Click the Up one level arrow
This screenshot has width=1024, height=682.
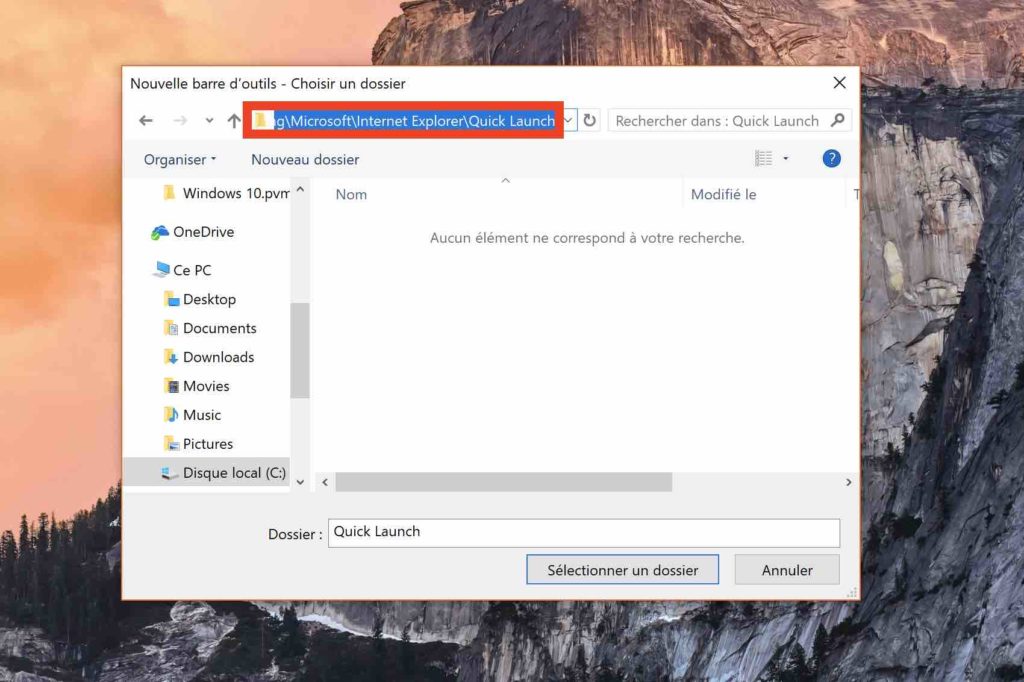point(234,121)
